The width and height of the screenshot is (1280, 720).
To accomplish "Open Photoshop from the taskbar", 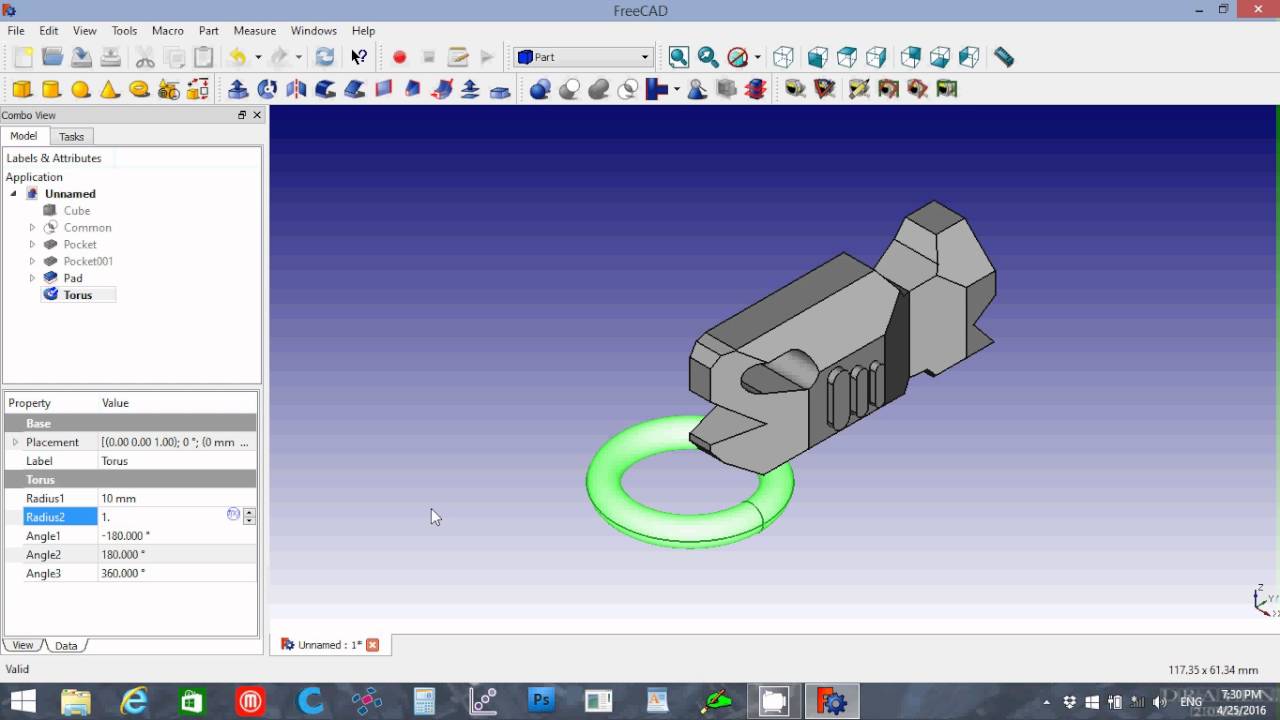I will (x=541, y=701).
